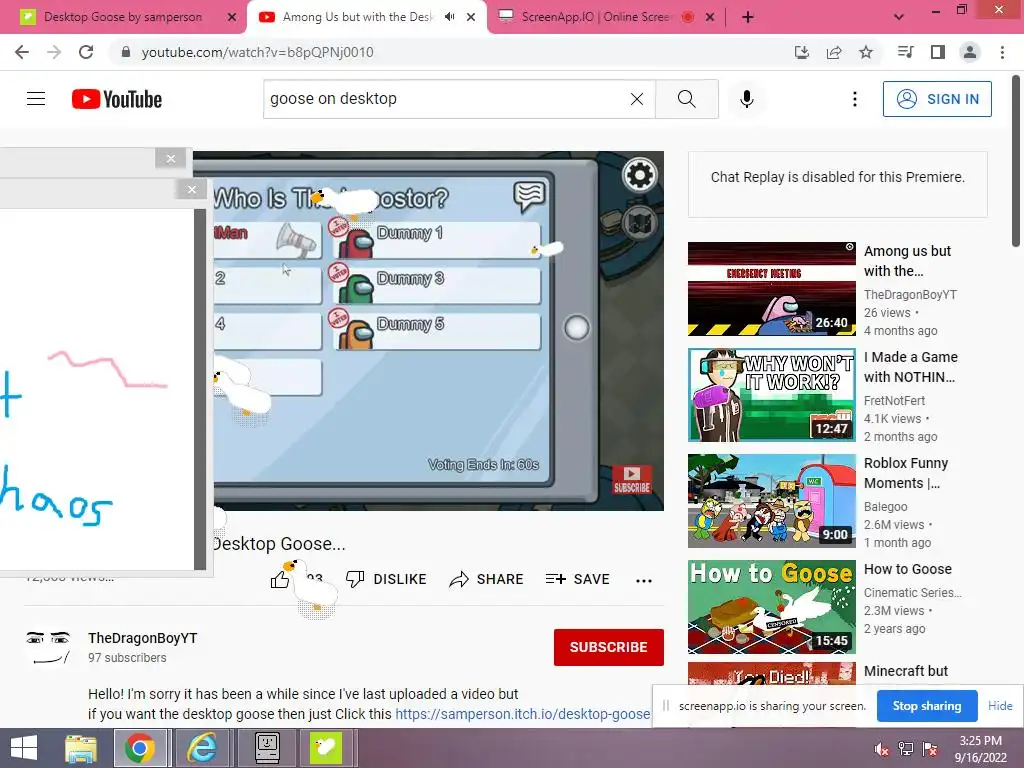This screenshot has height=768, width=1024.
Task: Select the Chrome taskbar icon
Action: [x=141, y=748]
